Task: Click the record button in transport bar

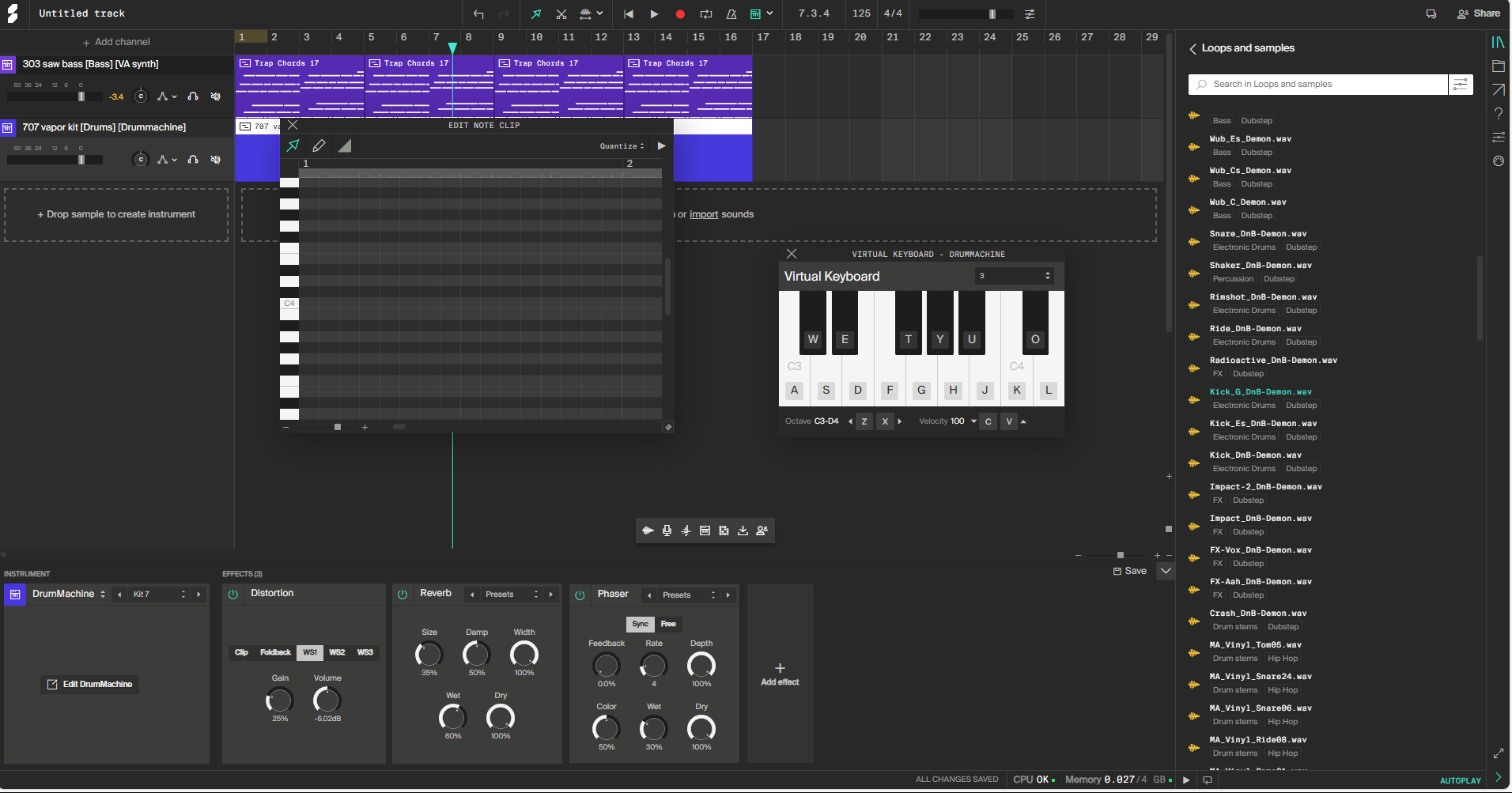Action: [x=680, y=14]
